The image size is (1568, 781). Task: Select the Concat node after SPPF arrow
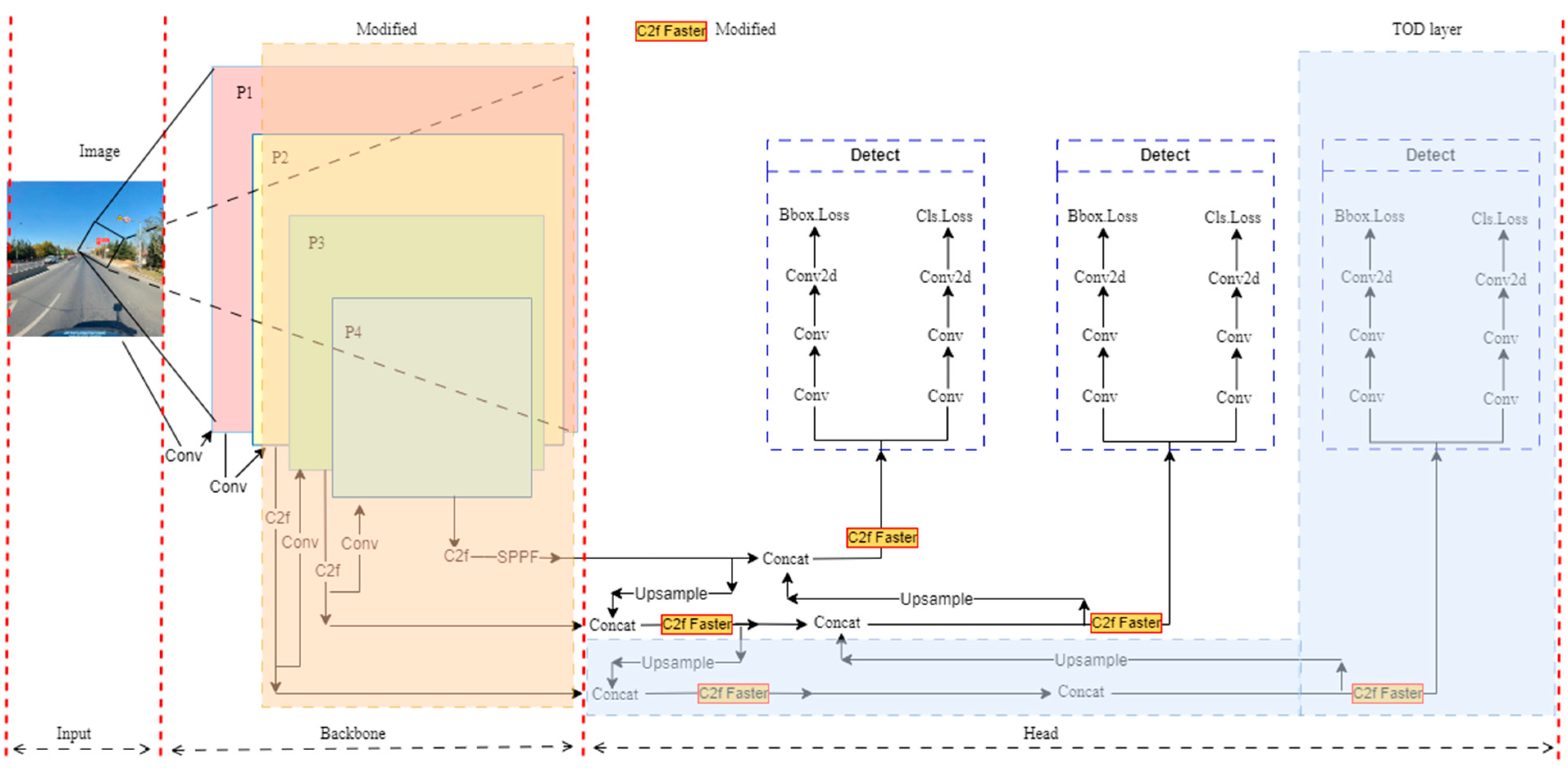[x=785, y=559]
